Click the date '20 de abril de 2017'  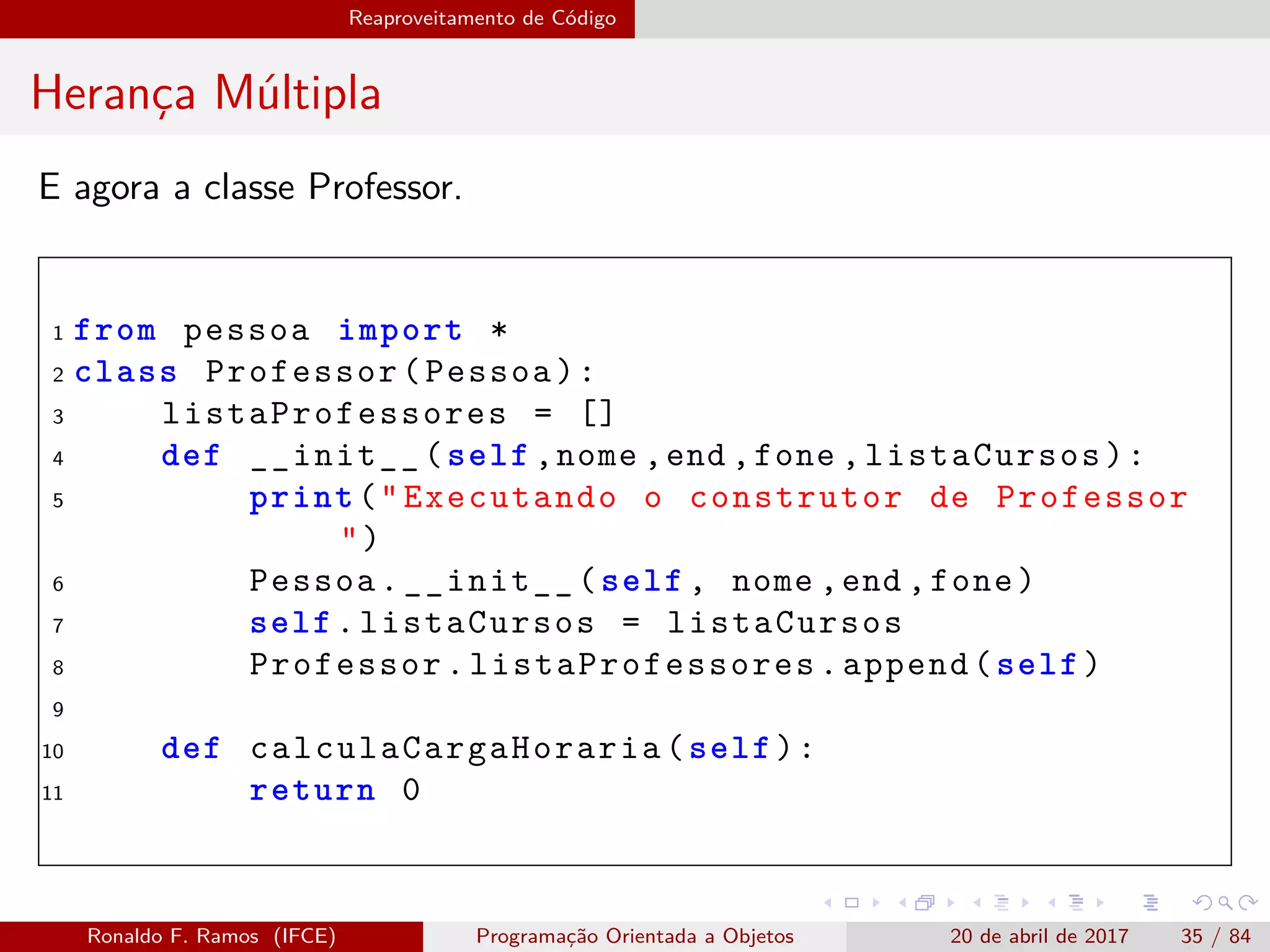click(1039, 936)
